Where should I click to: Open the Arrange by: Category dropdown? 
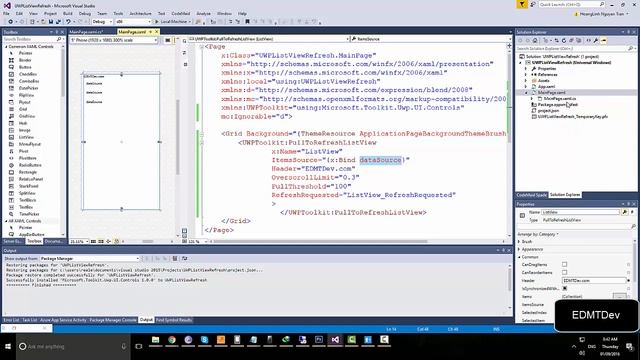tap(538, 234)
